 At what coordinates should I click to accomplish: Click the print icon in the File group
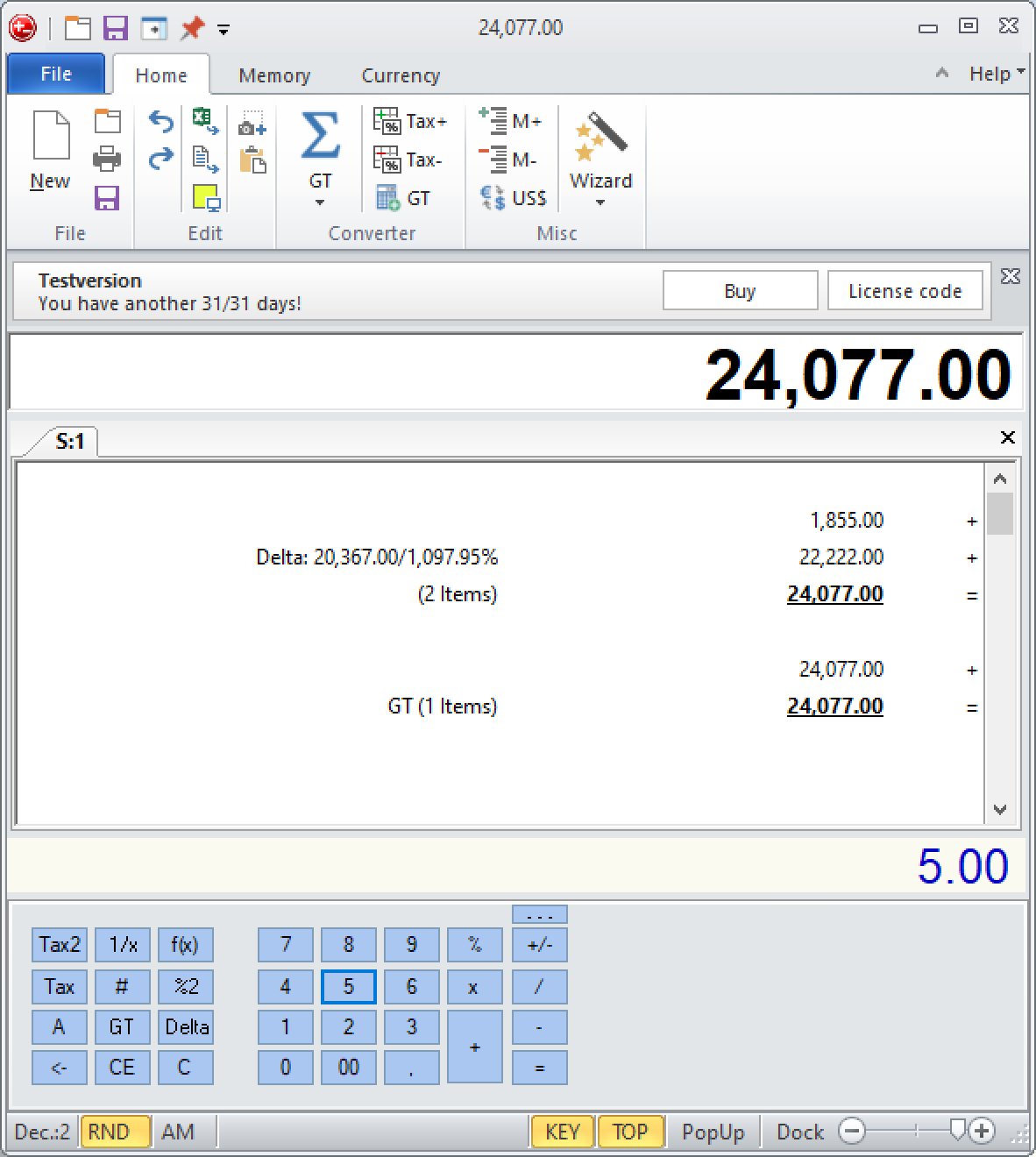point(107,160)
